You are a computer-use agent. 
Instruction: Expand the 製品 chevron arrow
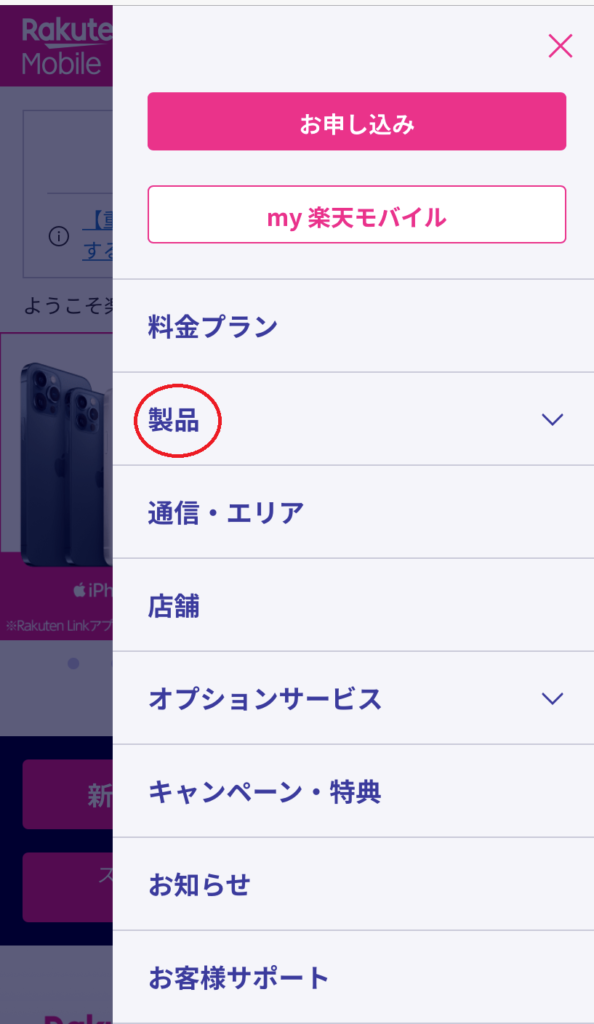point(552,419)
